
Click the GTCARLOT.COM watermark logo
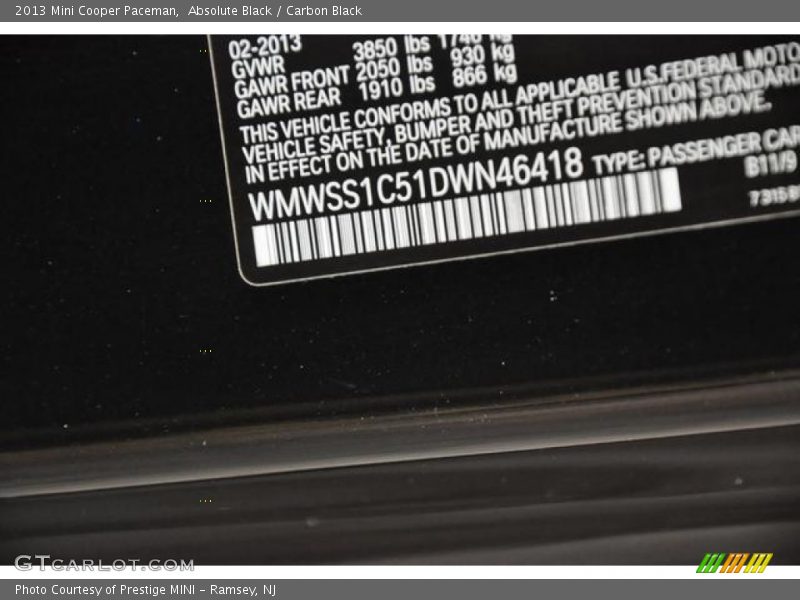pos(104,564)
